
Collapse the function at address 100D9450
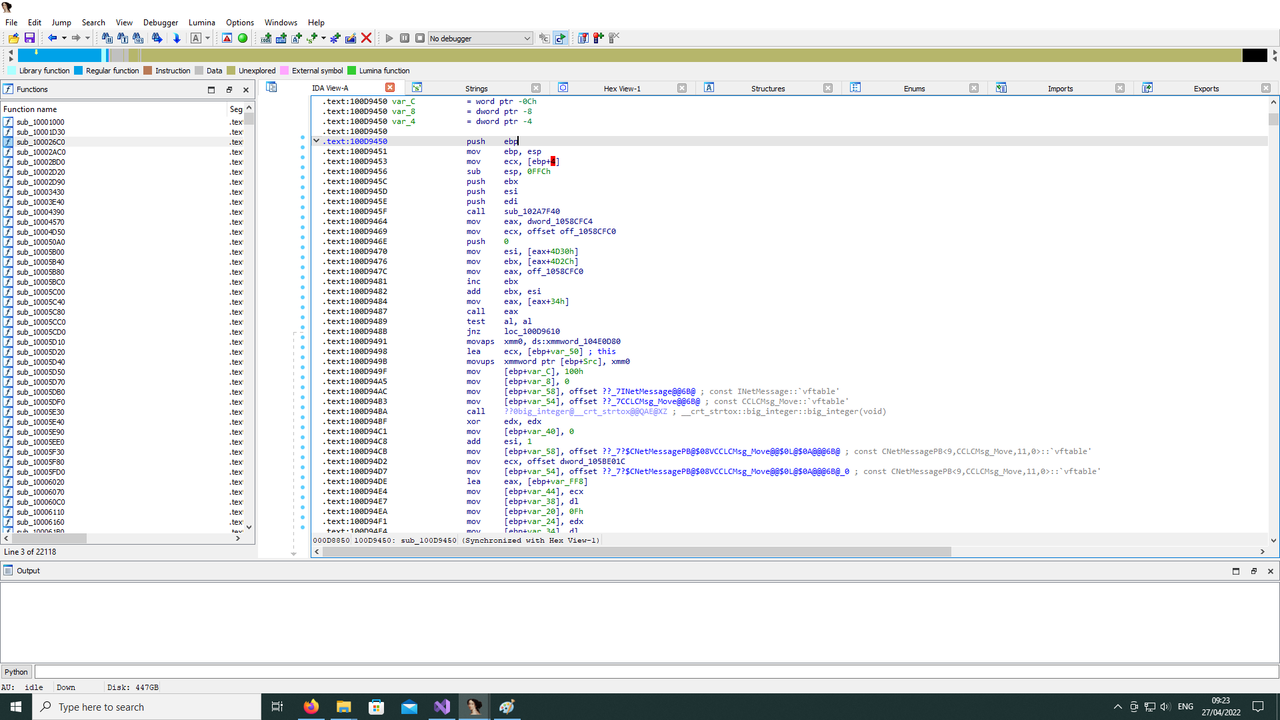[x=316, y=140]
